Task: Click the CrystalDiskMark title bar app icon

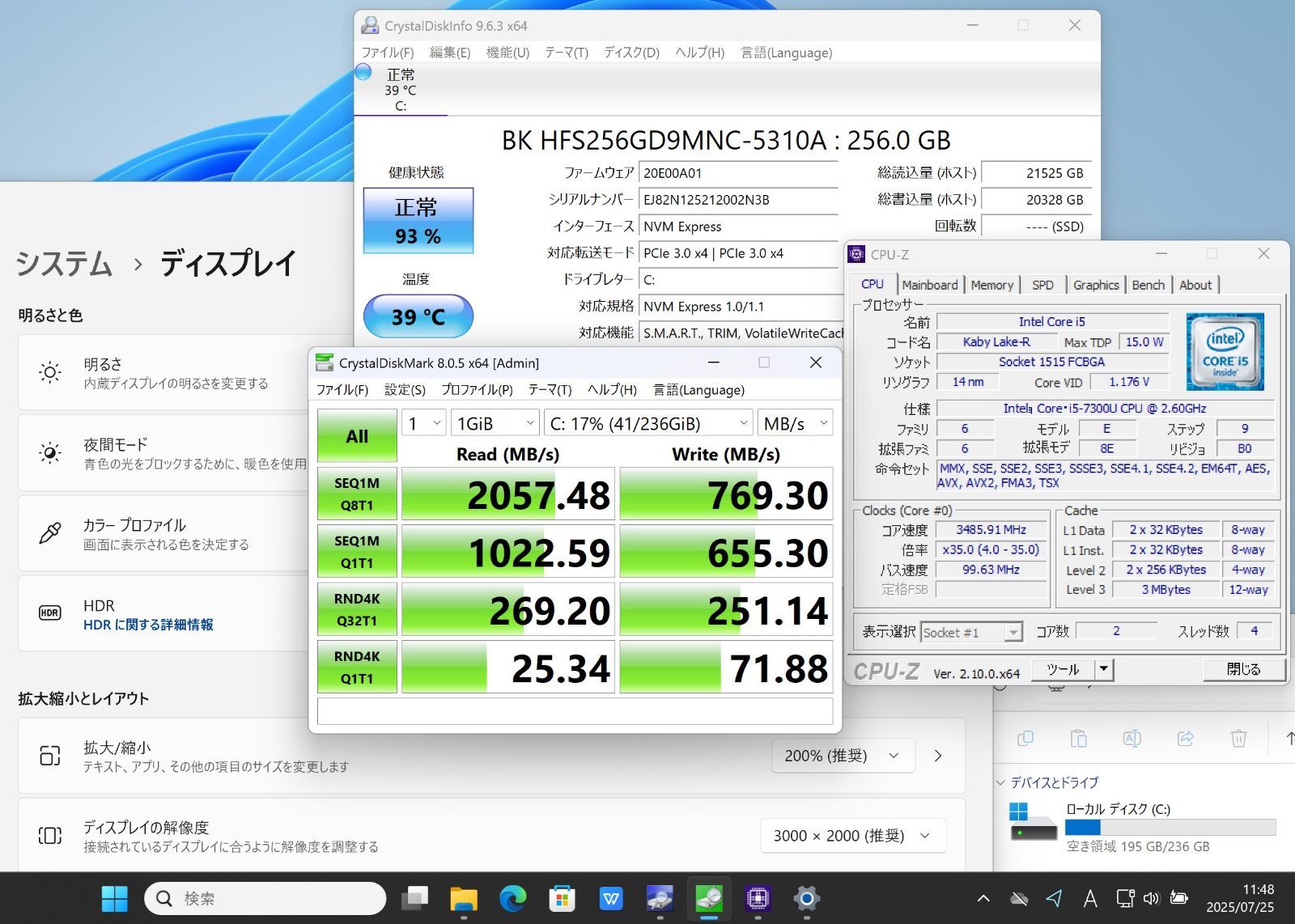Action: pyautogui.click(x=324, y=362)
